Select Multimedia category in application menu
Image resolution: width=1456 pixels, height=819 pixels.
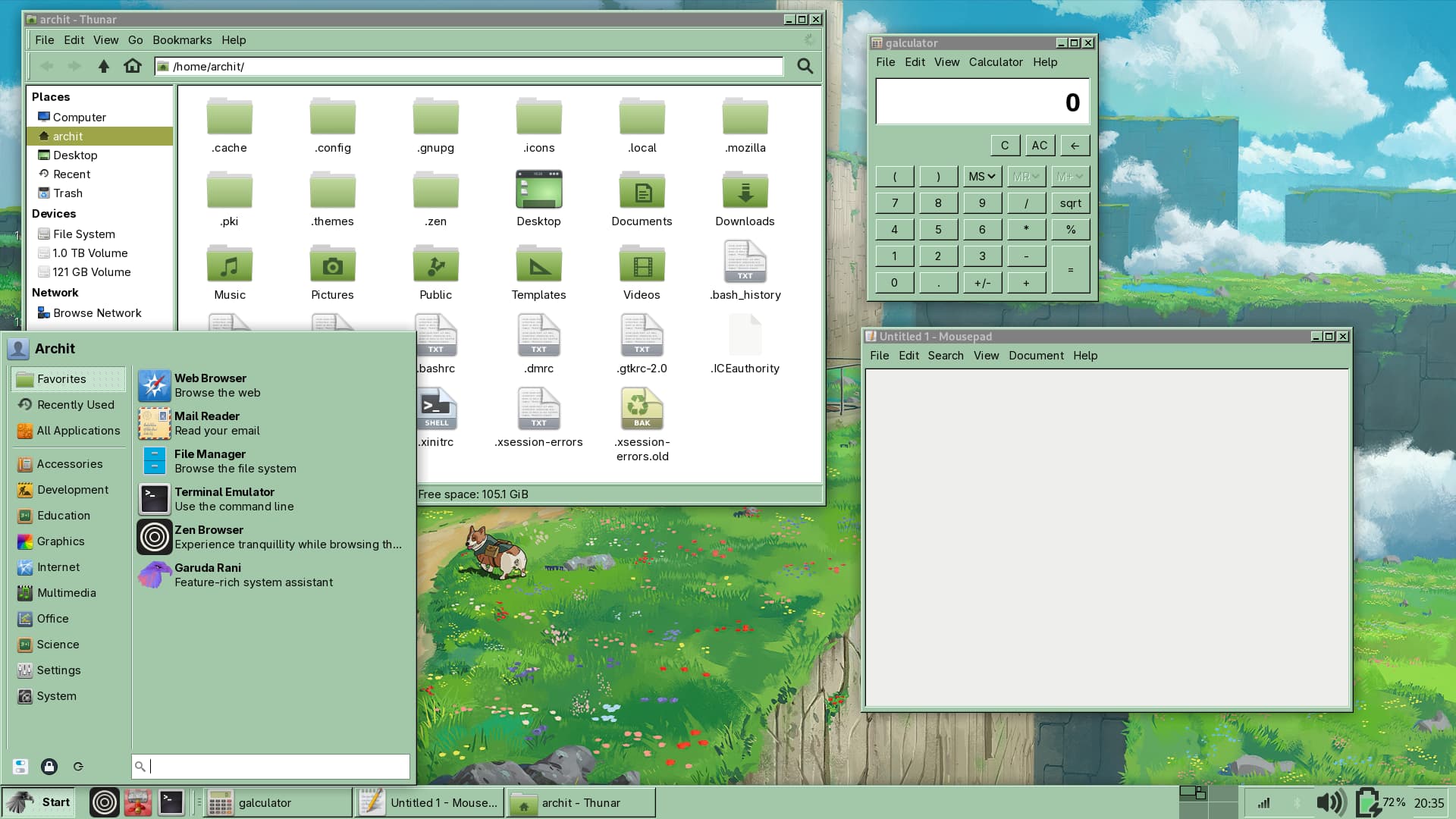pyautogui.click(x=67, y=593)
